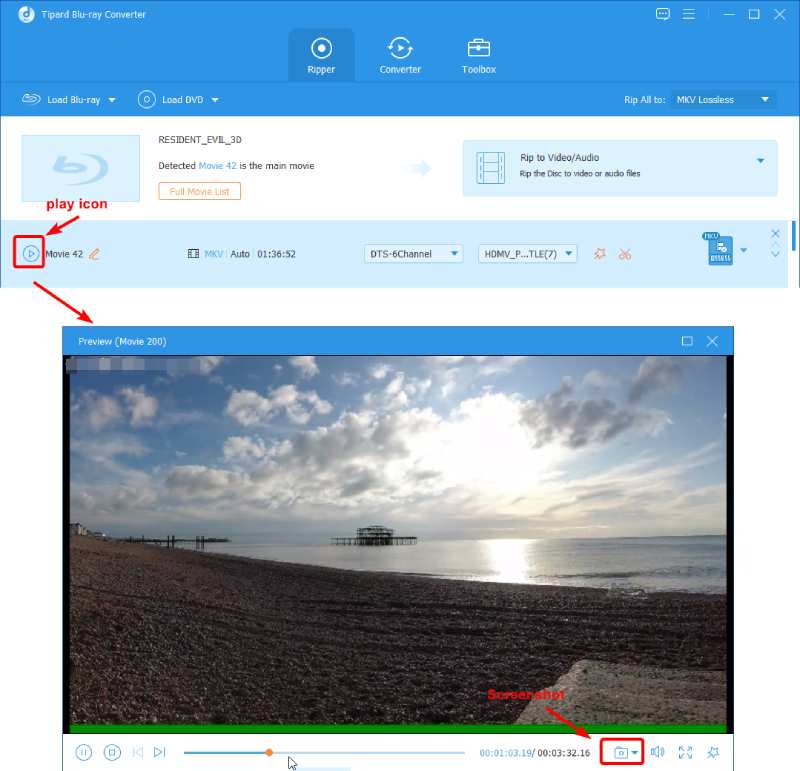Move Movie 42 down with the down chevron

pos(775,254)
